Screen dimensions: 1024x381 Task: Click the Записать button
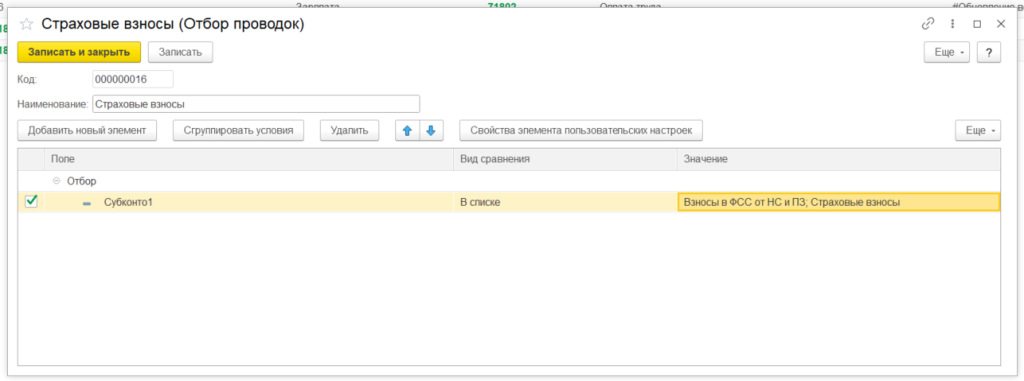[181, 52]
